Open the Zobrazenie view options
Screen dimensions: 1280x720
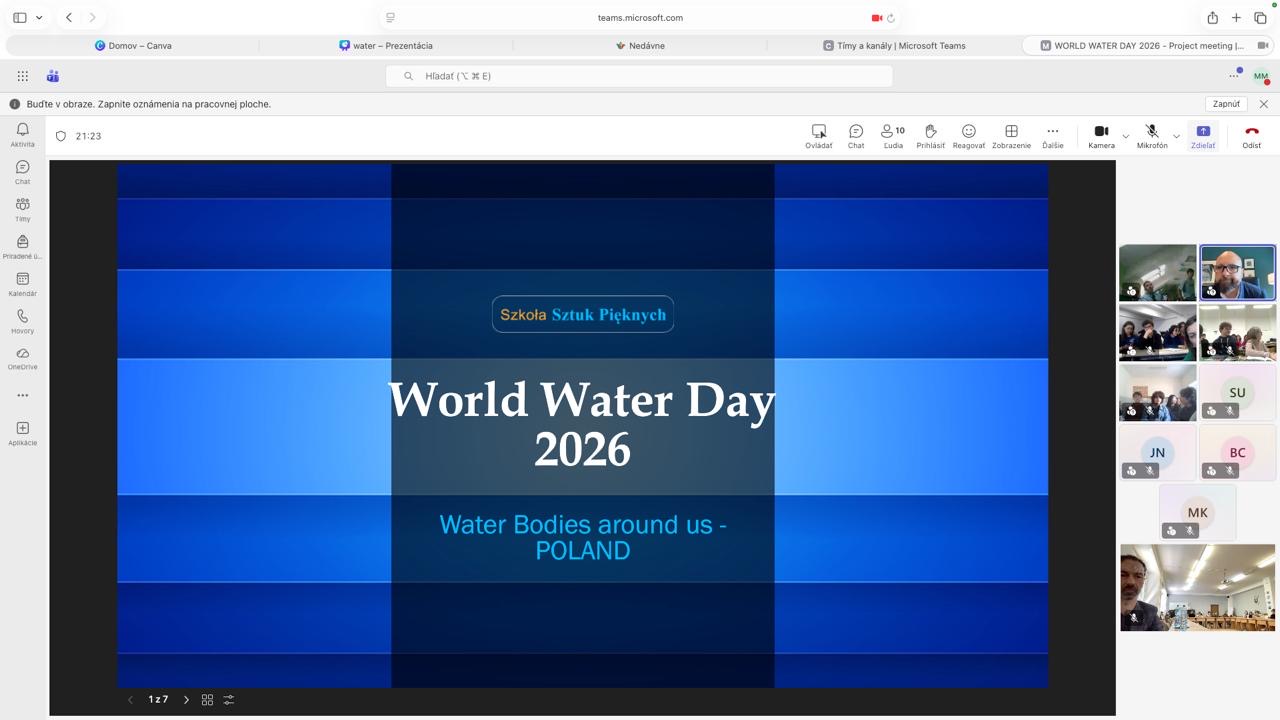pyautogui.click(x=1011, y=136)
